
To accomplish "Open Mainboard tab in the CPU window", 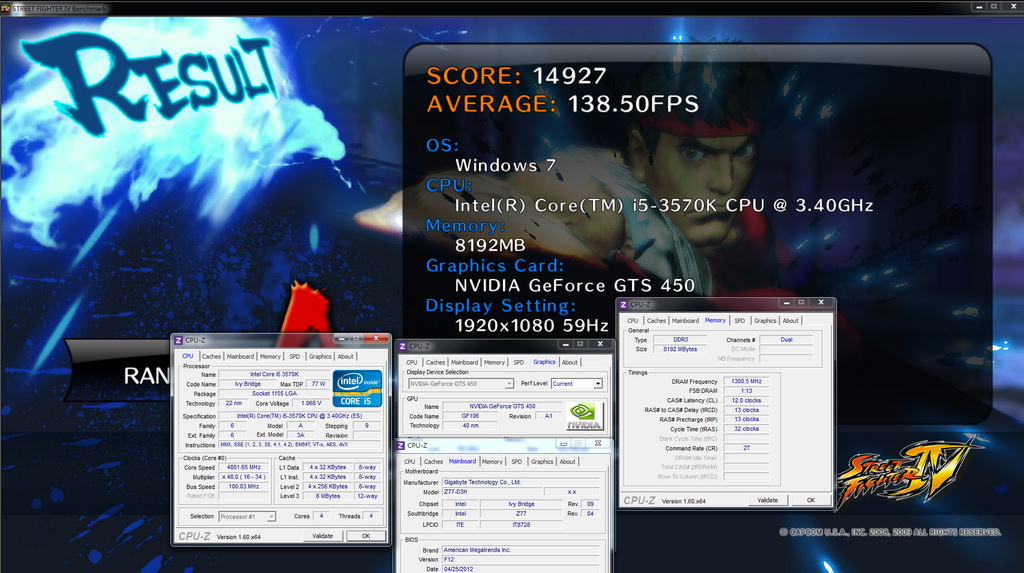I will point(240,357).
